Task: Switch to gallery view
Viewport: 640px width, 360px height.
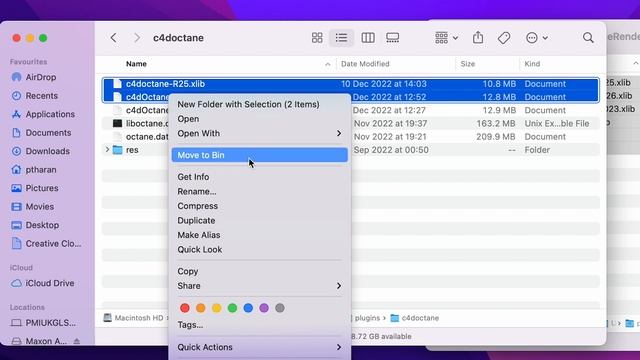Action: (x=393, y=38)
